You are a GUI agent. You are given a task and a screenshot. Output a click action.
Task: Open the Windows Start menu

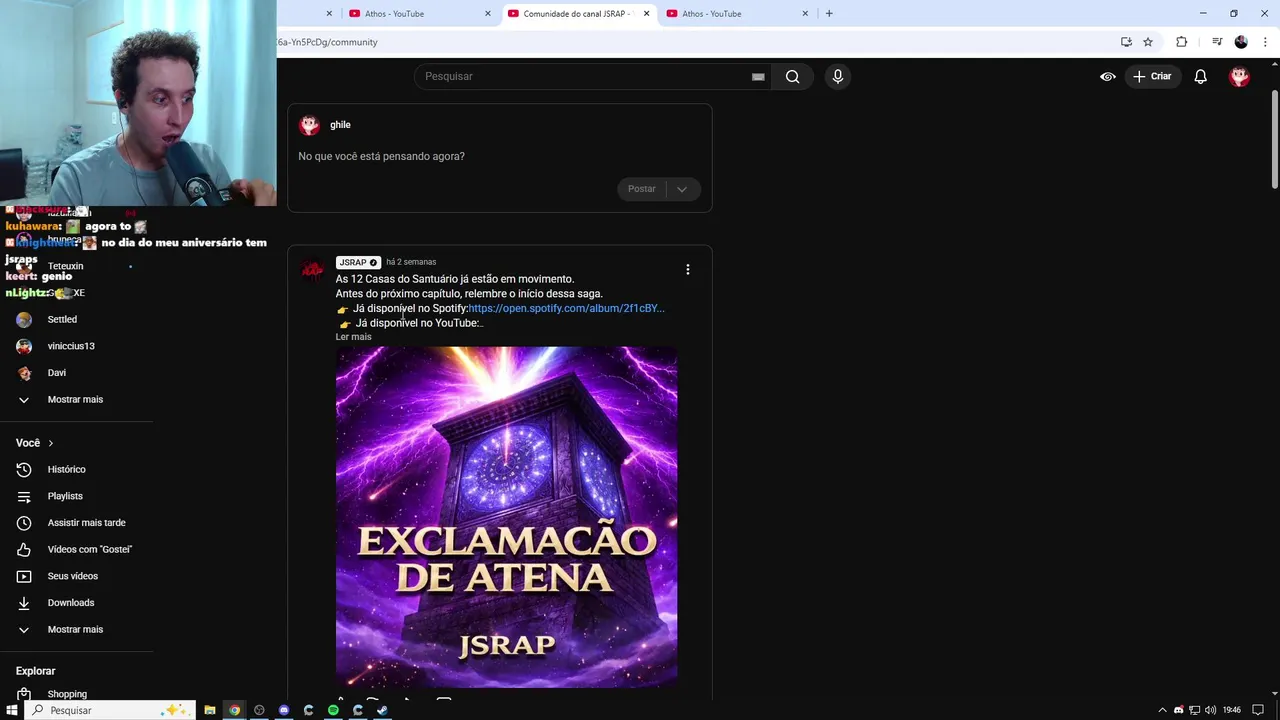pos(11,710)
